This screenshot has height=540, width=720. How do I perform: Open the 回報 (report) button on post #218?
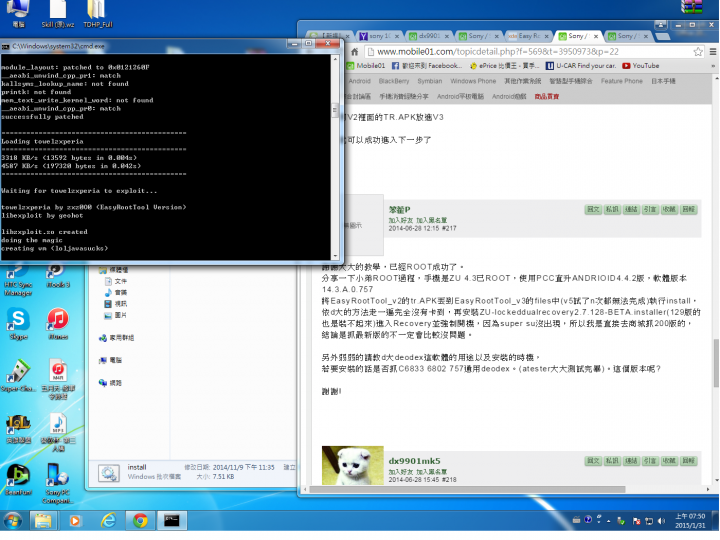coord(688,461)
